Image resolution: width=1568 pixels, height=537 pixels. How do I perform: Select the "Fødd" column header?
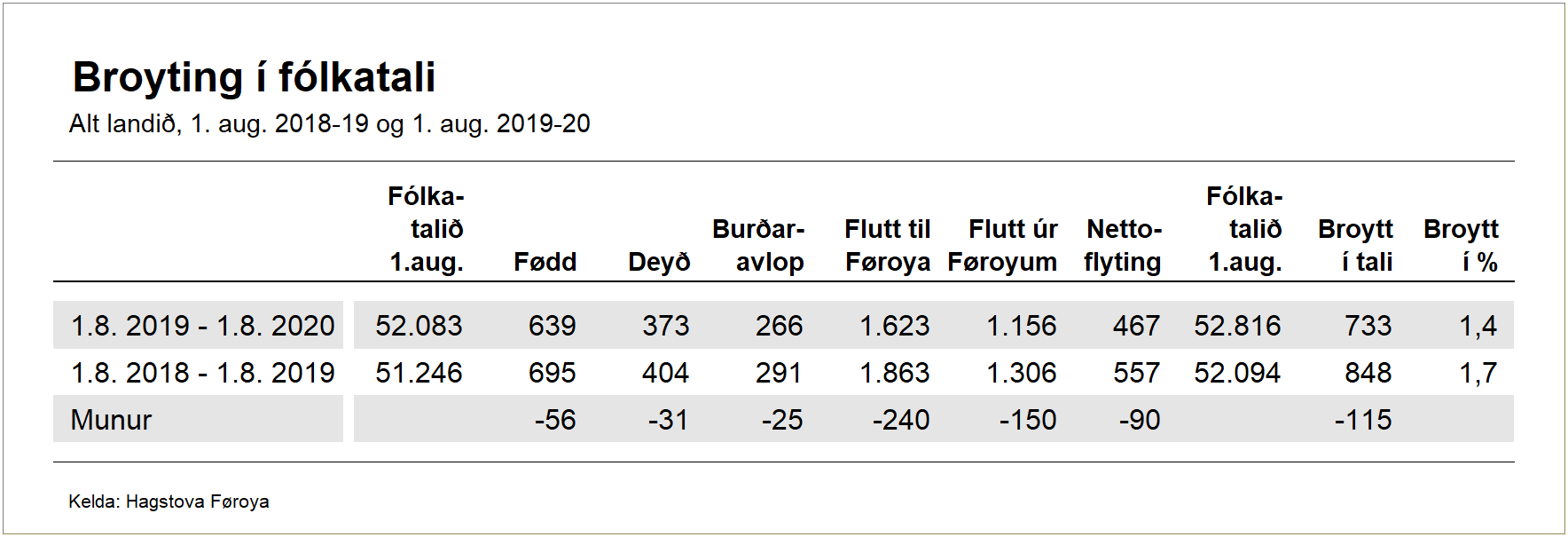[545, 262]
